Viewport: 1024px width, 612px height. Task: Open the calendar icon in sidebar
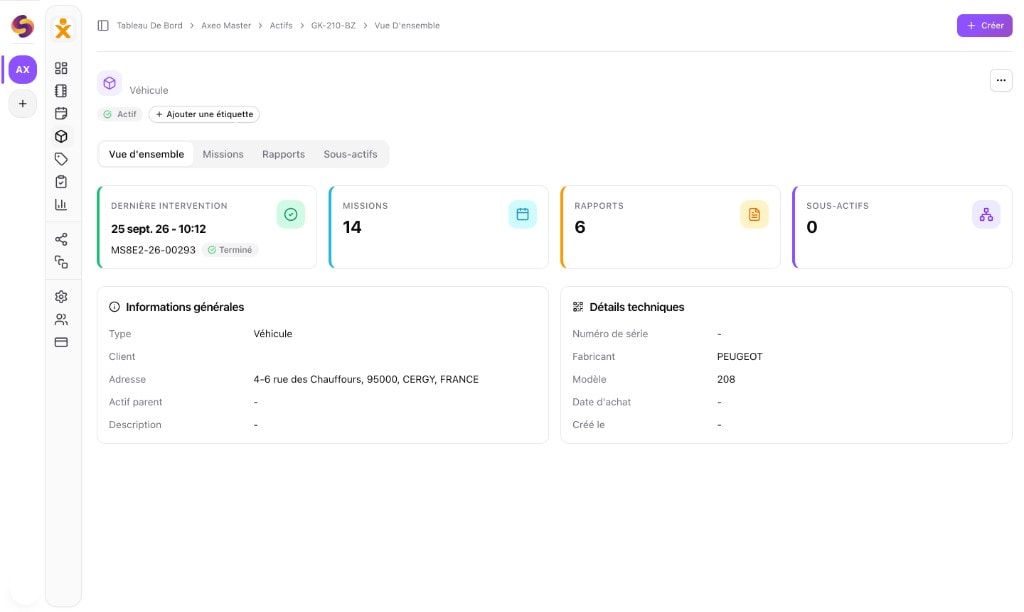click(x=61, y=114)
